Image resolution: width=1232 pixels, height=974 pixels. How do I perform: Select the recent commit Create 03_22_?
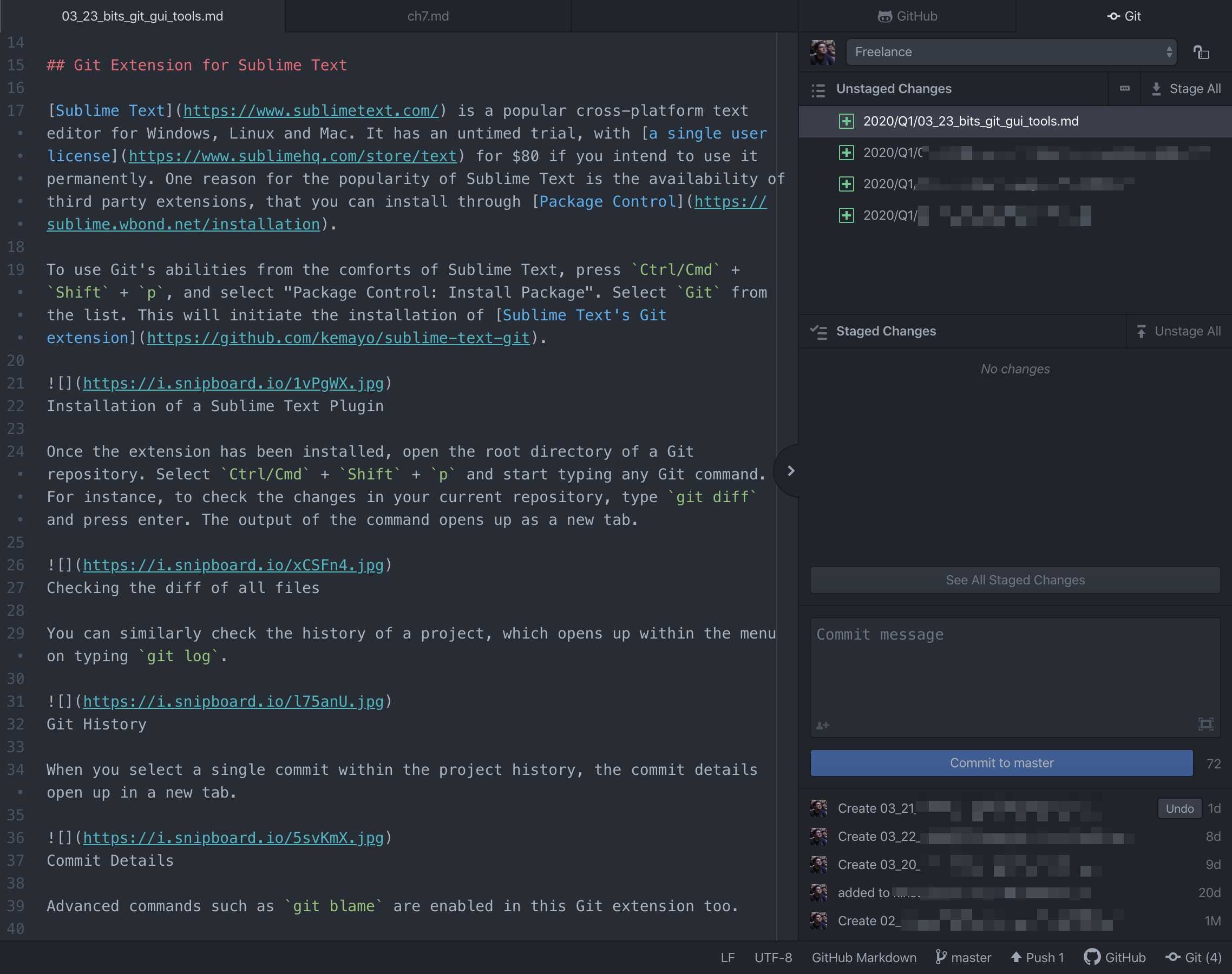(1015, 837)
